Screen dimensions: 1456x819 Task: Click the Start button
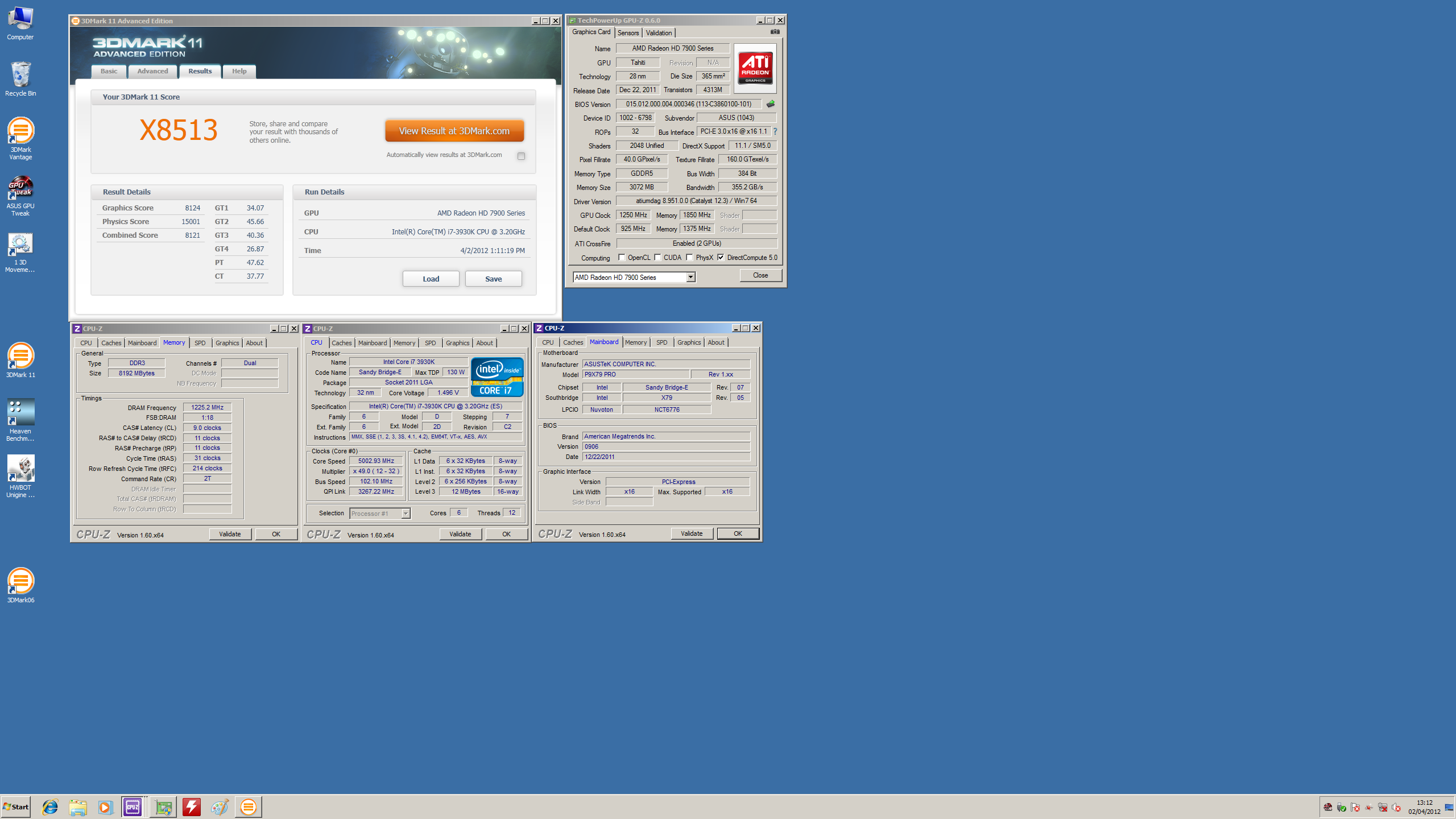point(16,807)
